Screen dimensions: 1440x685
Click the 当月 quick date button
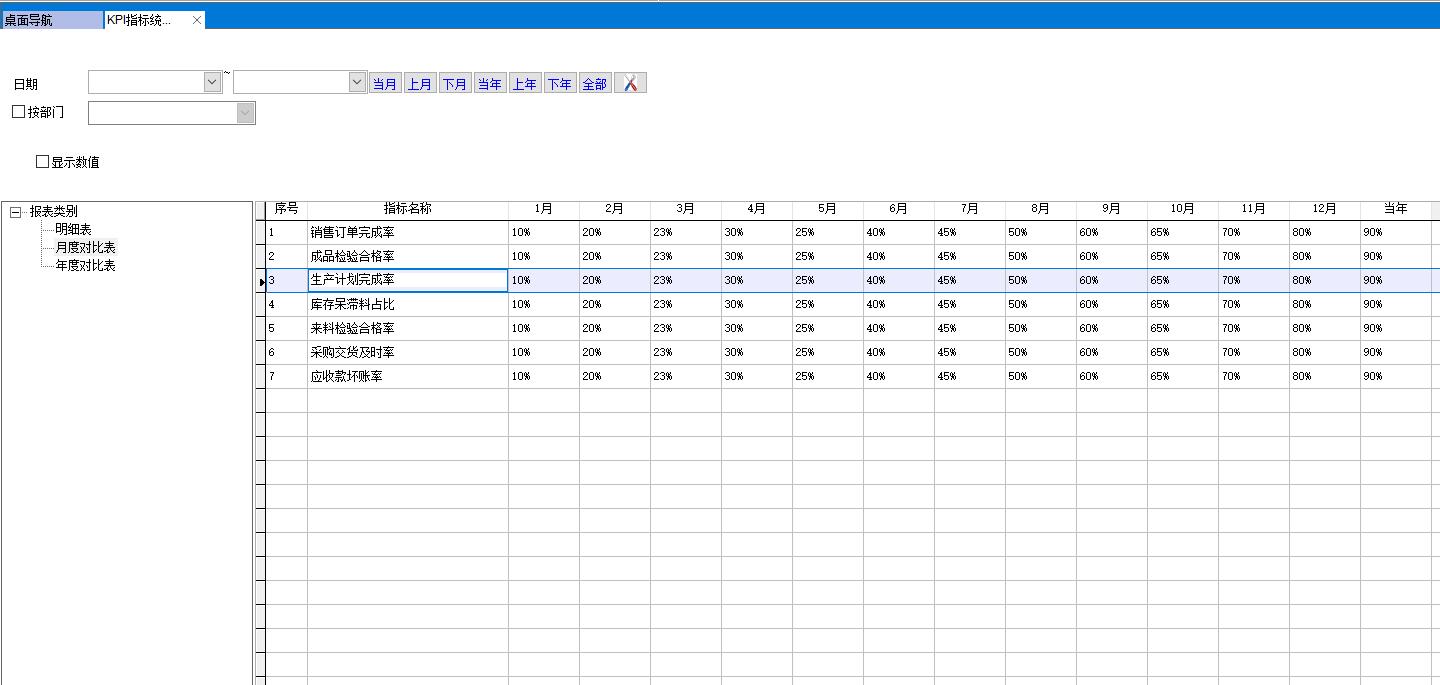pos(384,84)
